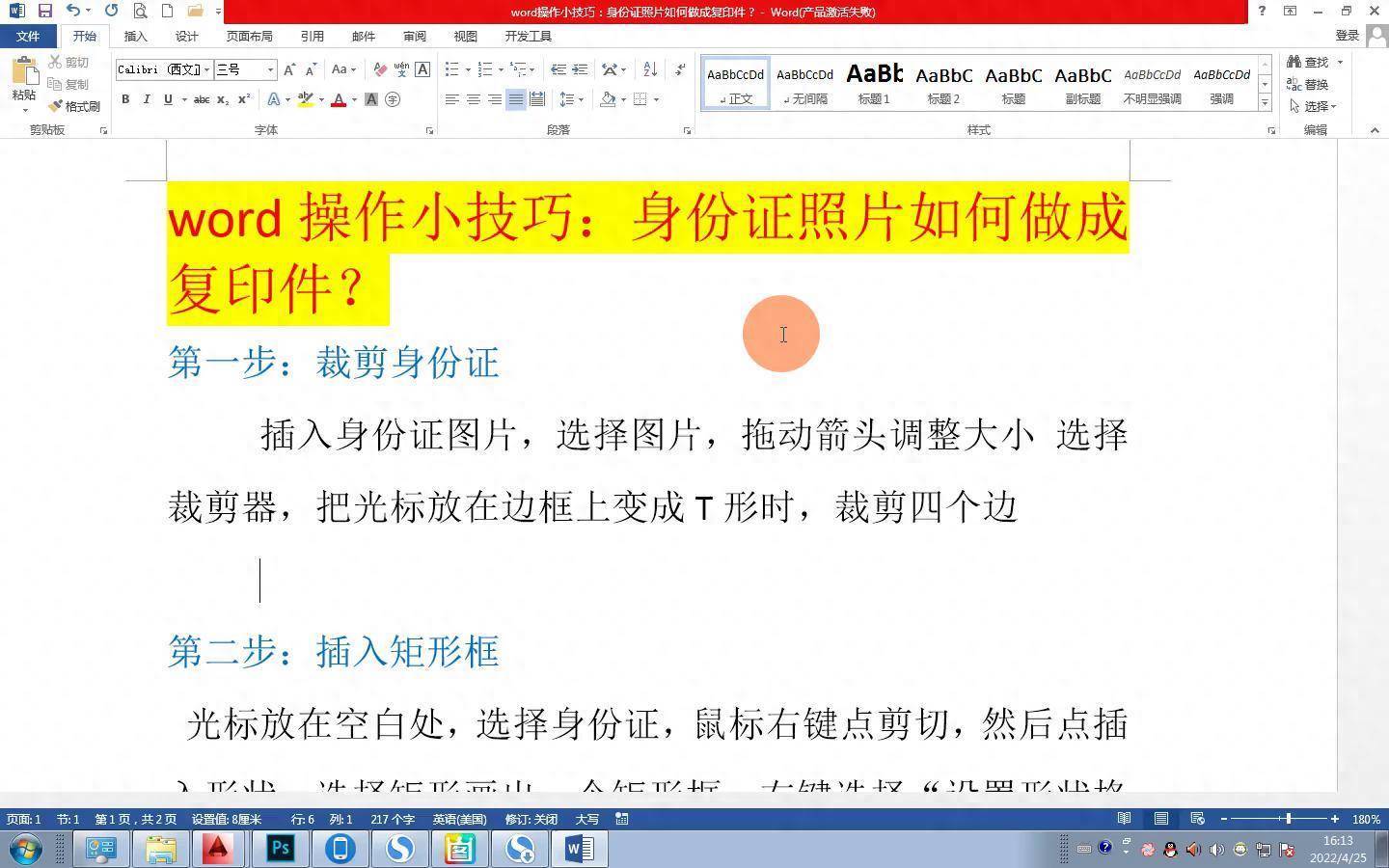This screenshot has width=1389, height=868.
Task: Switch to the 插入 ribbon tab
Action: click(134, 36)
